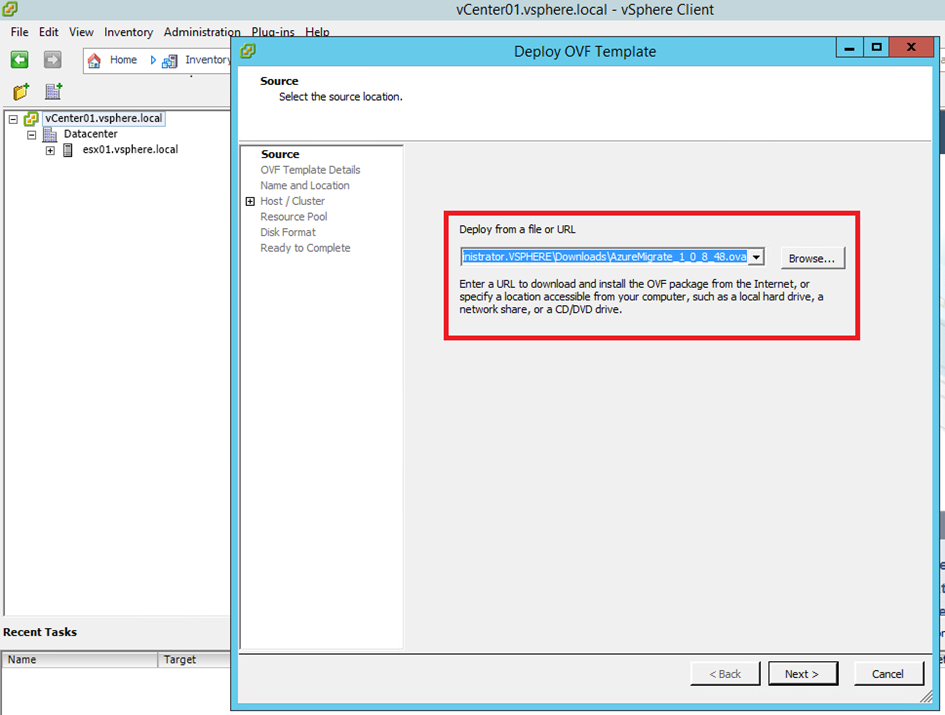The height and width of the screenshot is (715, 945).
Task: Collapse the vCenter01.vsphere.local tree node
Action: (13, 119)
